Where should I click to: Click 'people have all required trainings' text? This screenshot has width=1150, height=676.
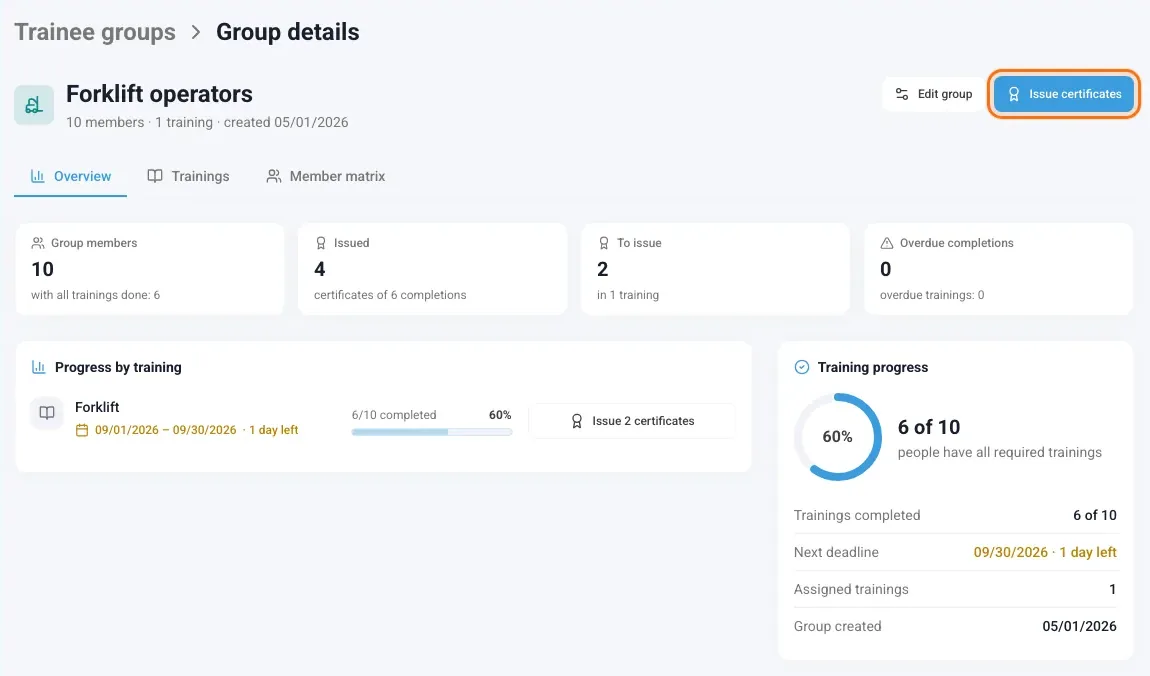[x=1000, y=452]
